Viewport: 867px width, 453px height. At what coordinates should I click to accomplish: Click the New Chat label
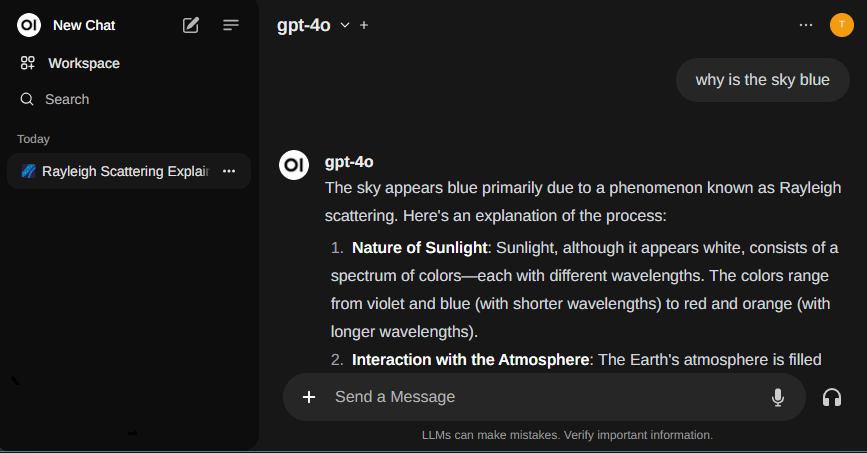(x=84, y=25)
